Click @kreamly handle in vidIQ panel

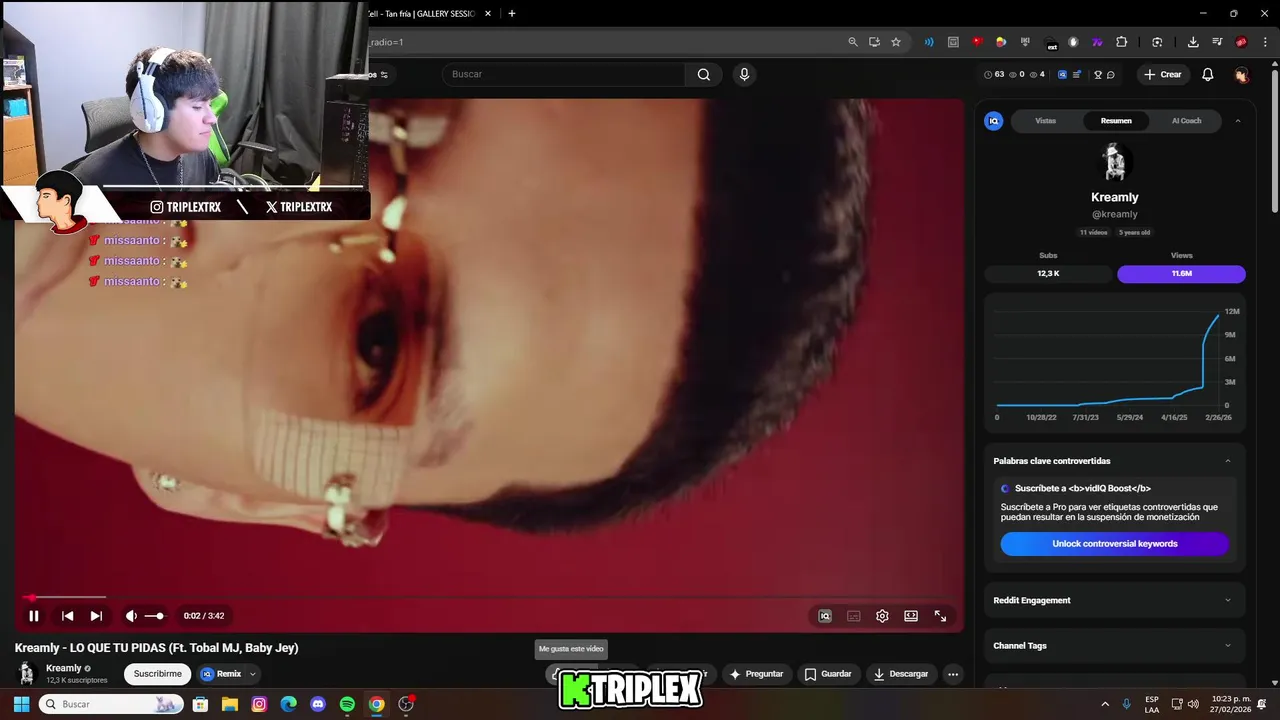(x=1114, y=214)
